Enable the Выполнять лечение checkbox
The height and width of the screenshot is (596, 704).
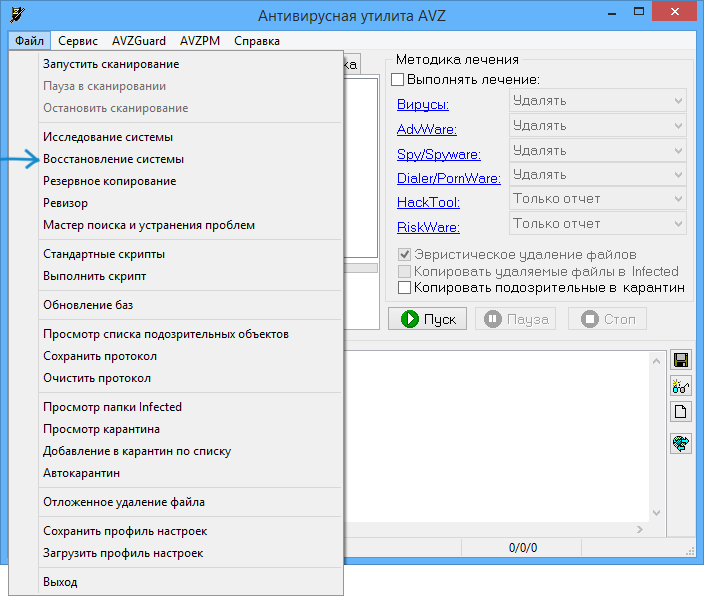pyautogui.click(x=397, y=80)
